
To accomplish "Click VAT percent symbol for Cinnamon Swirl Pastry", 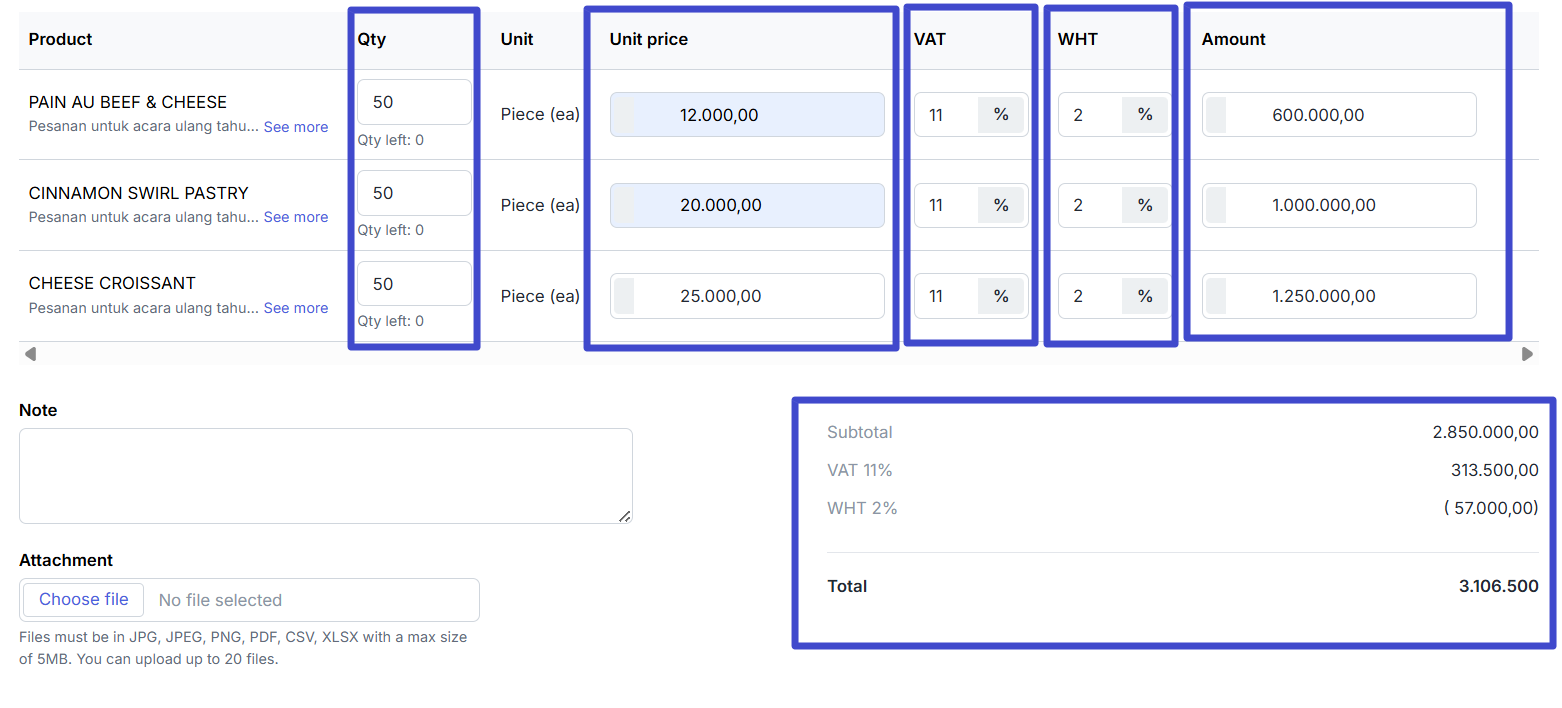I will tap(1001, 205).
